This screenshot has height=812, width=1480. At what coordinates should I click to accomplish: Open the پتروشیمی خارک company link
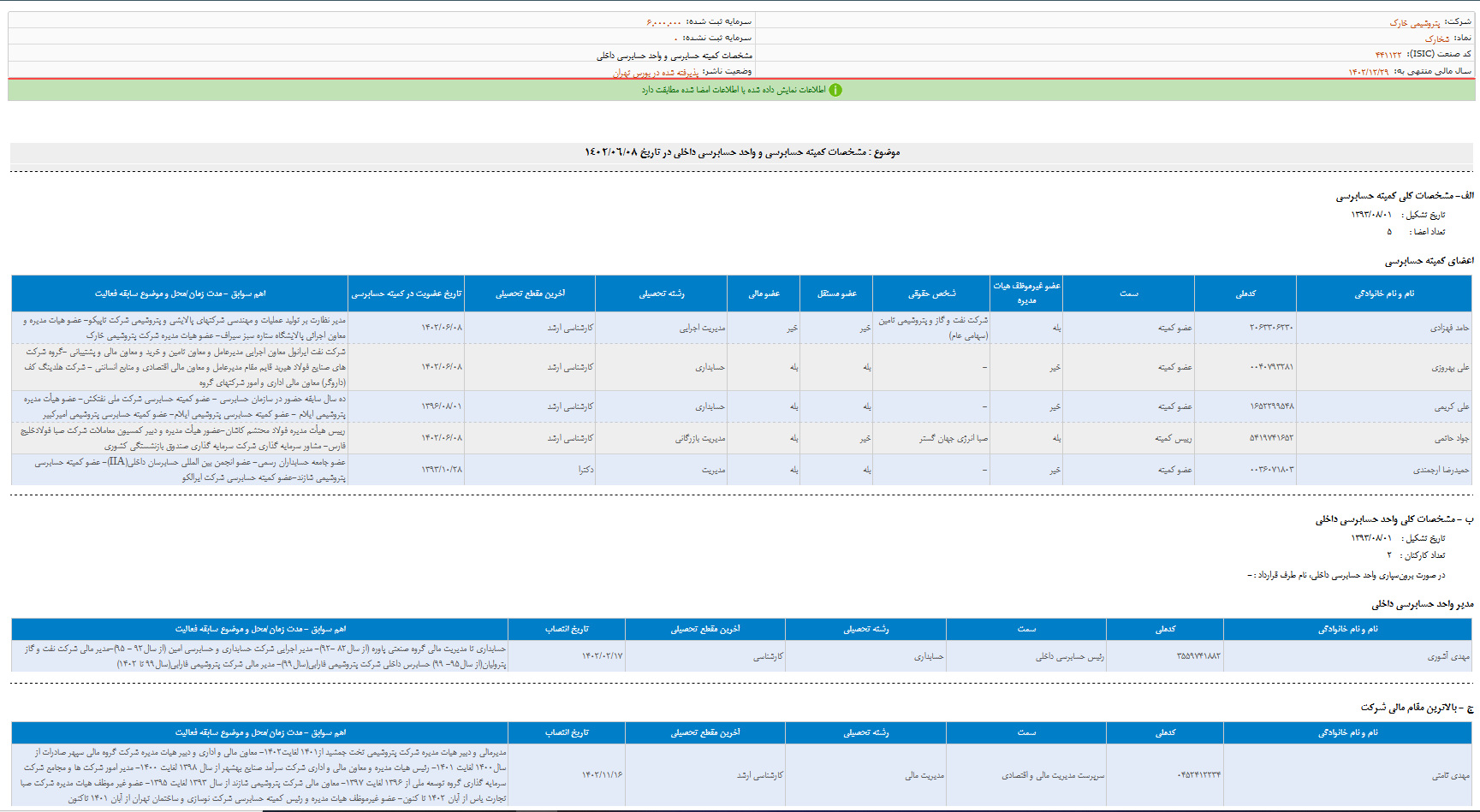pyautogui.click(x=1414, y=23)
